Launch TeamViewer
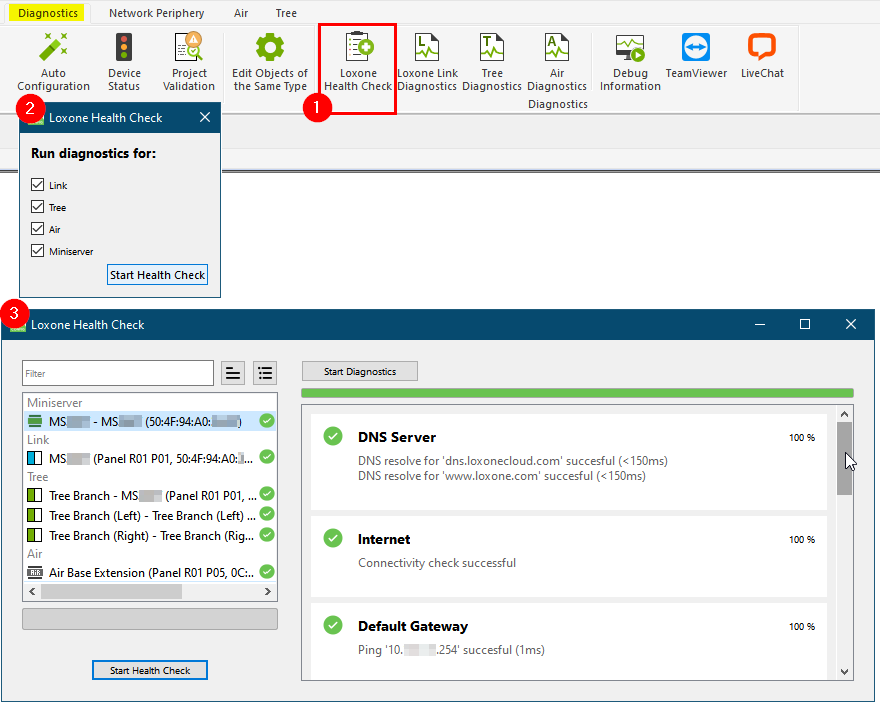Screen dimensions: 880x707 click(x=696, y=55)
